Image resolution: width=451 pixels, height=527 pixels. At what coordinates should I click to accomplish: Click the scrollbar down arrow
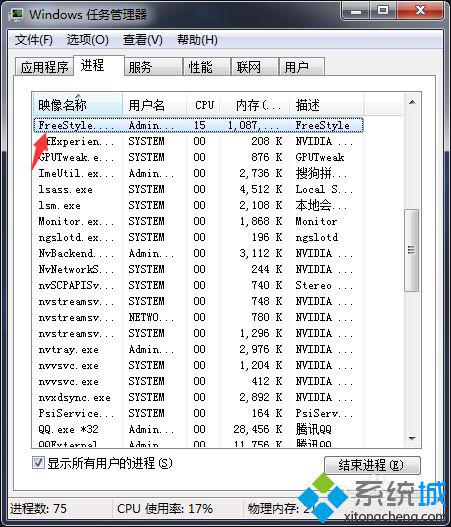point(412,439)
